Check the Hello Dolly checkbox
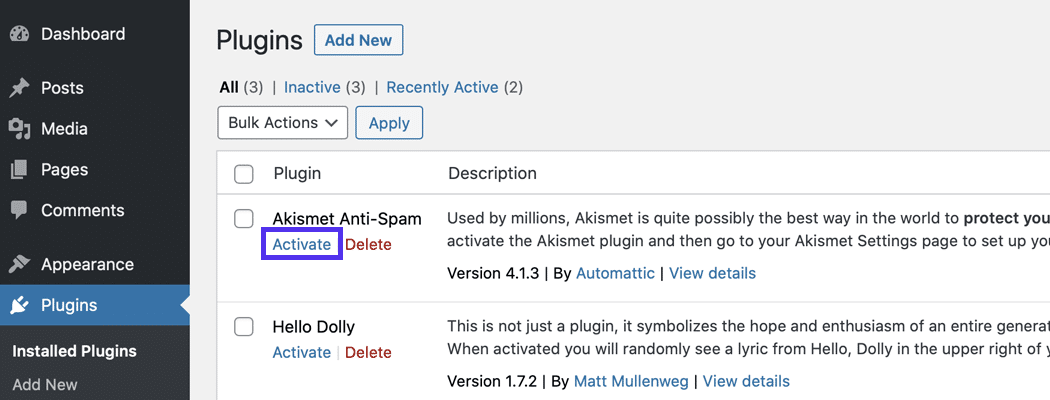The width and height of the screenshot is (1050, 400). tap(244, 327)
